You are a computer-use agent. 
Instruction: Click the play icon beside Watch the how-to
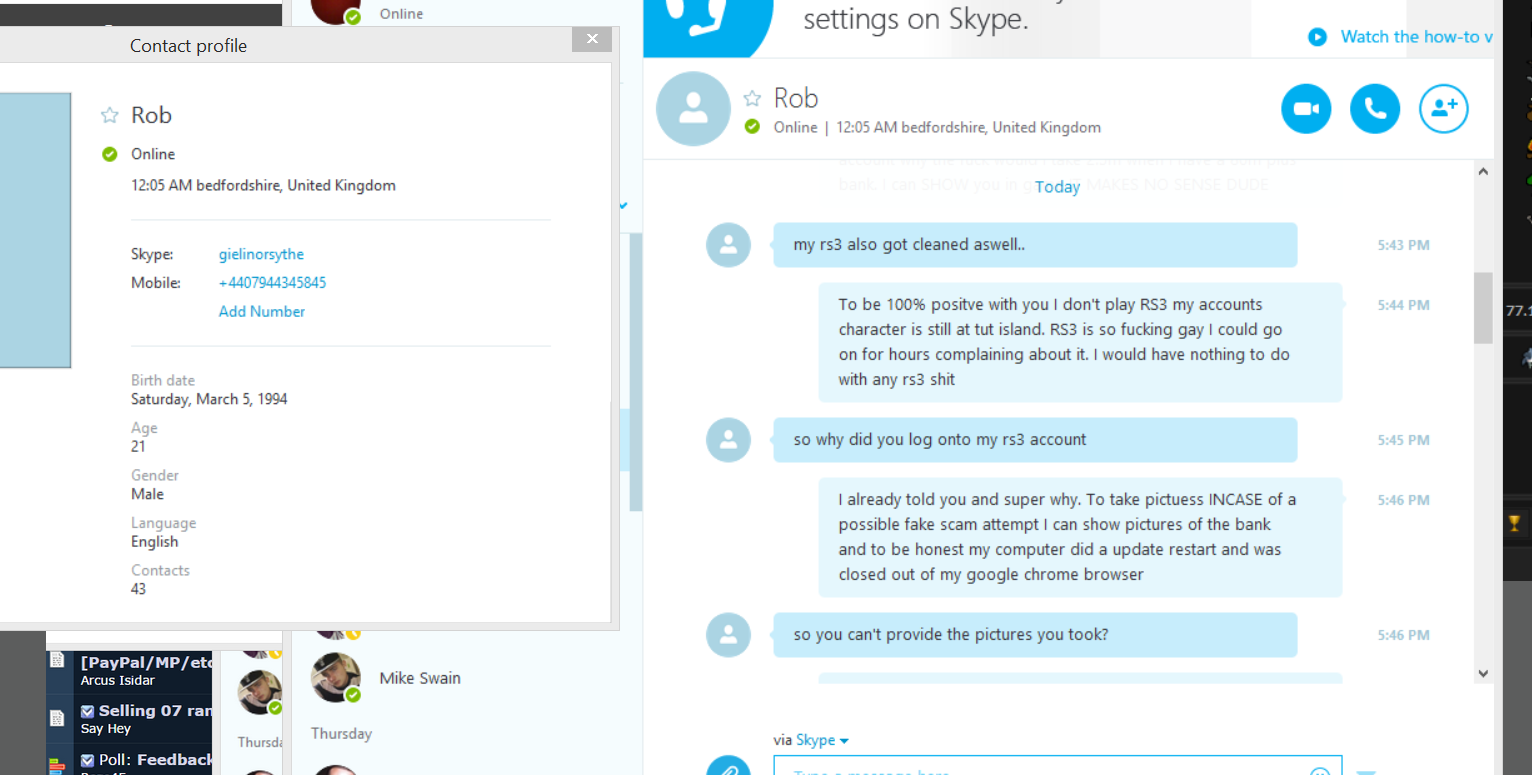pos(1318,37)
